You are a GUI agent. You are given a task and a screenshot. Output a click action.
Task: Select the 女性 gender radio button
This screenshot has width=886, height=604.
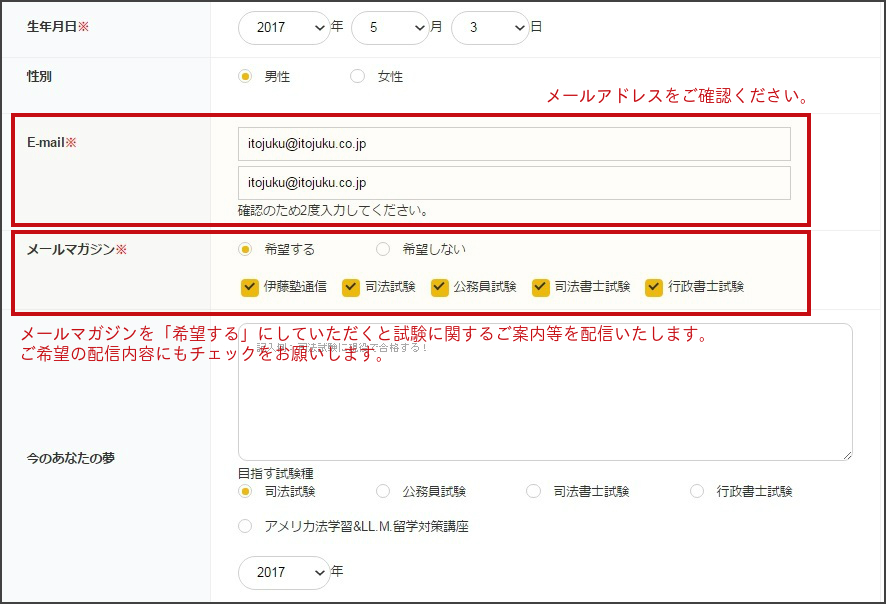[x=356, y=76]
